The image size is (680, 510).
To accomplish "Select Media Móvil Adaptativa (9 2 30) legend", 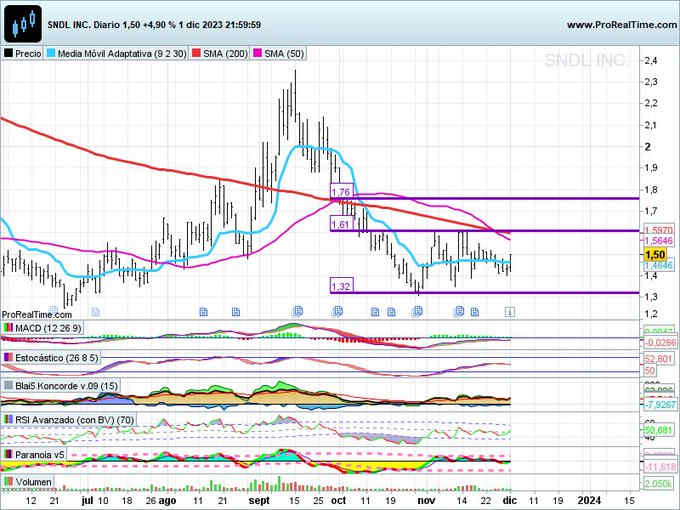I will coord(122,54).
